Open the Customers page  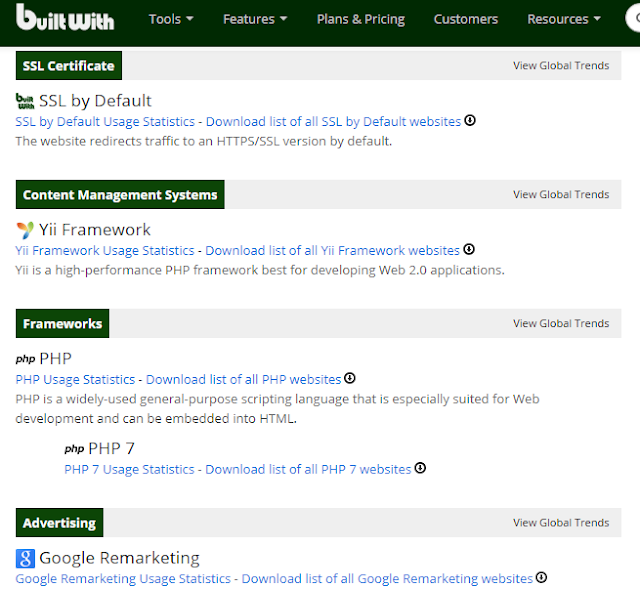(466, 19)
